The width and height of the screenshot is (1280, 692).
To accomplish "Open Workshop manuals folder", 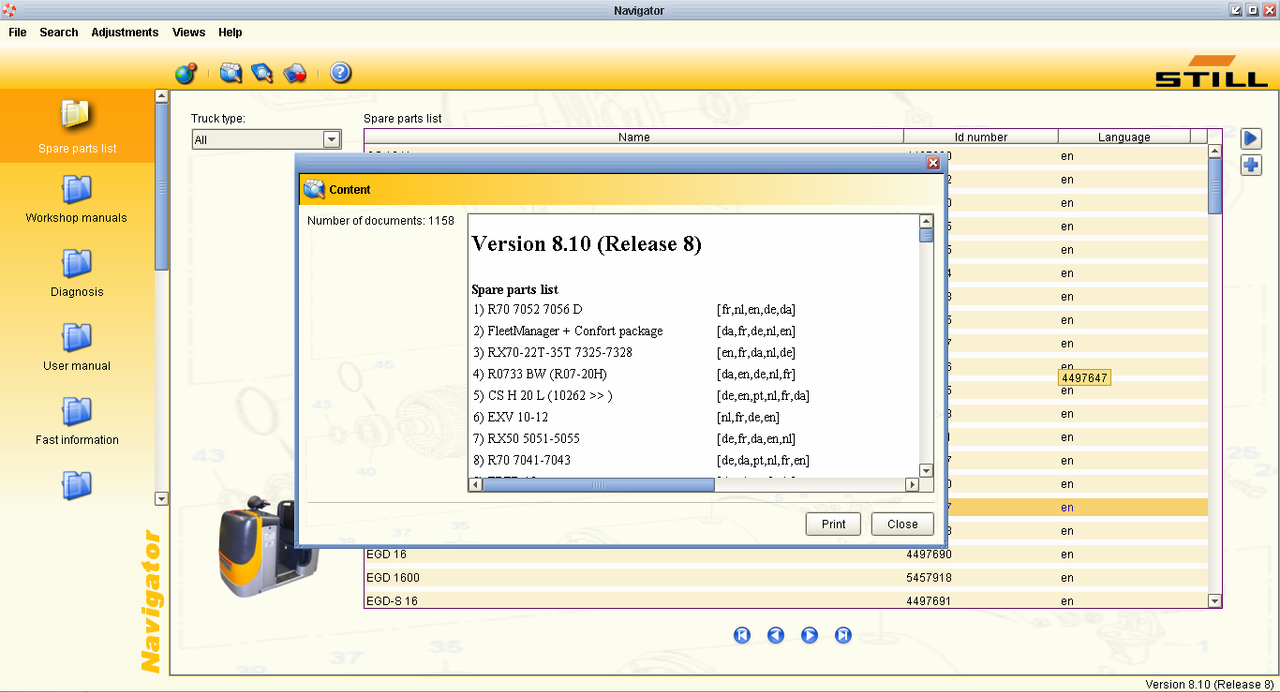I will (77, 198).
